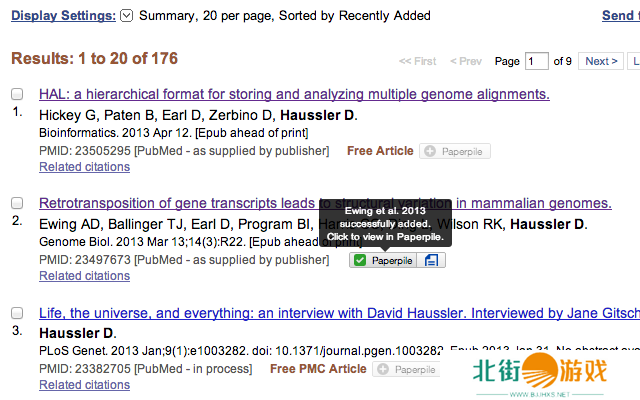
Task: Open HAL hierarchical format article title link
Action: (294, 94)
